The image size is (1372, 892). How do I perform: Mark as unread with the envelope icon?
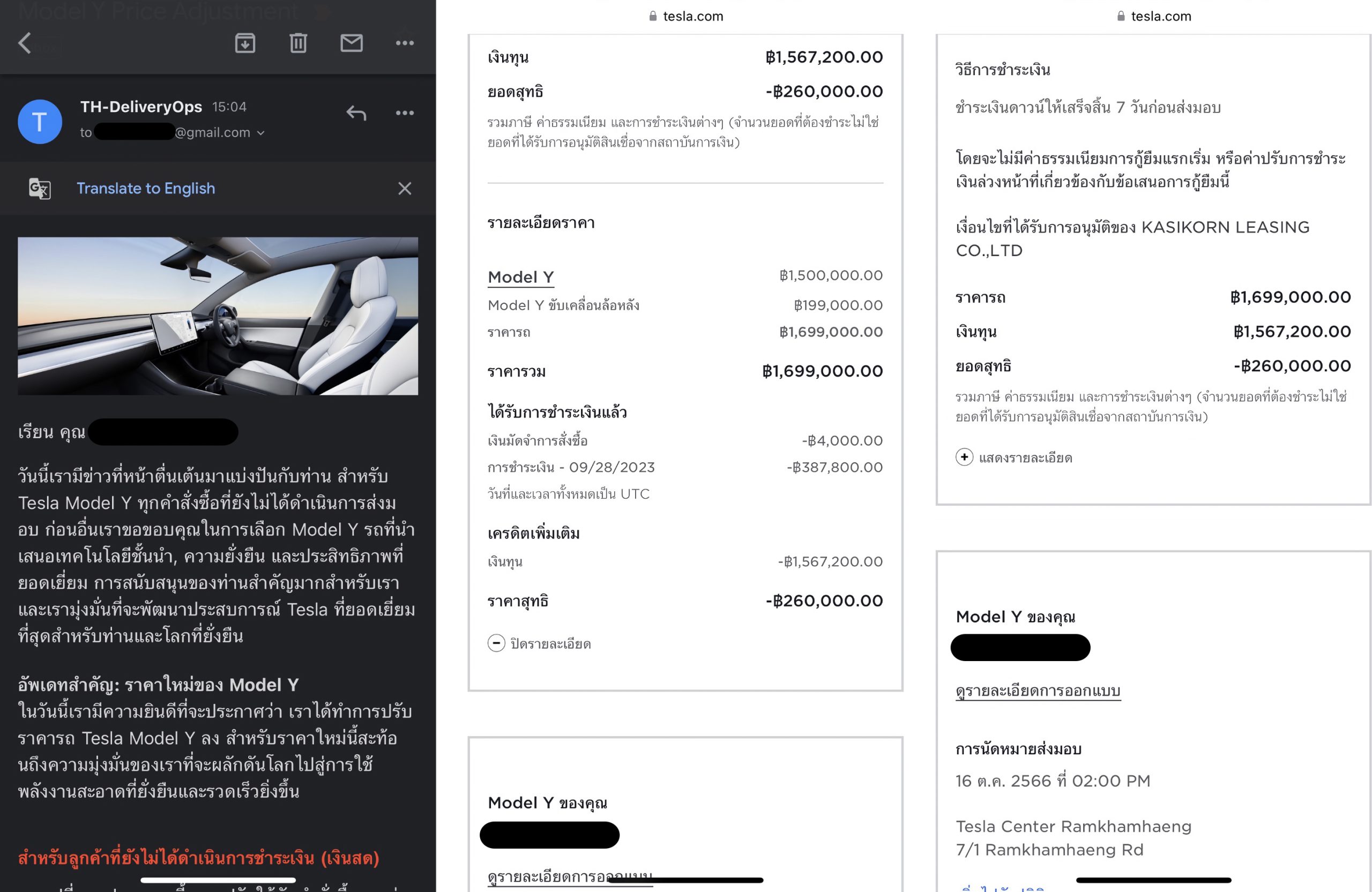(x=351, y=43)
